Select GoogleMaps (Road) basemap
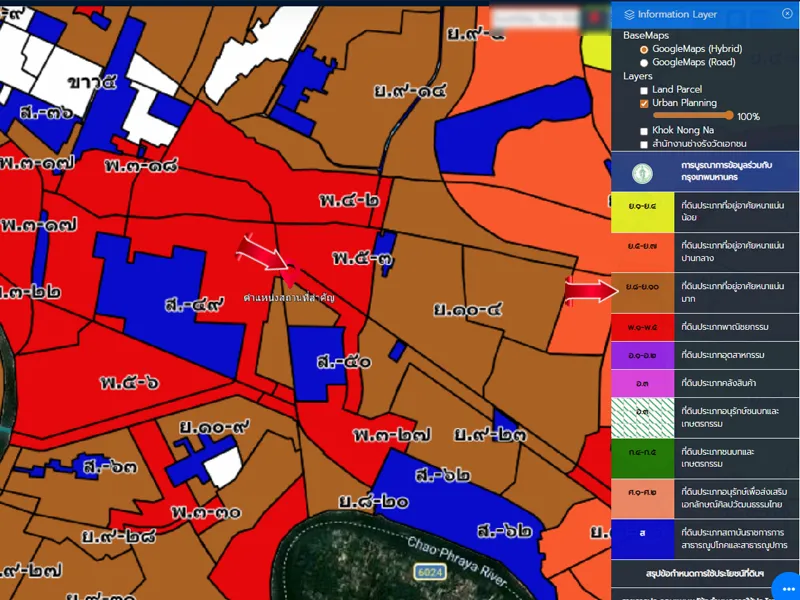Viewport: 800px width, 600px height. (x=644, y=62)
